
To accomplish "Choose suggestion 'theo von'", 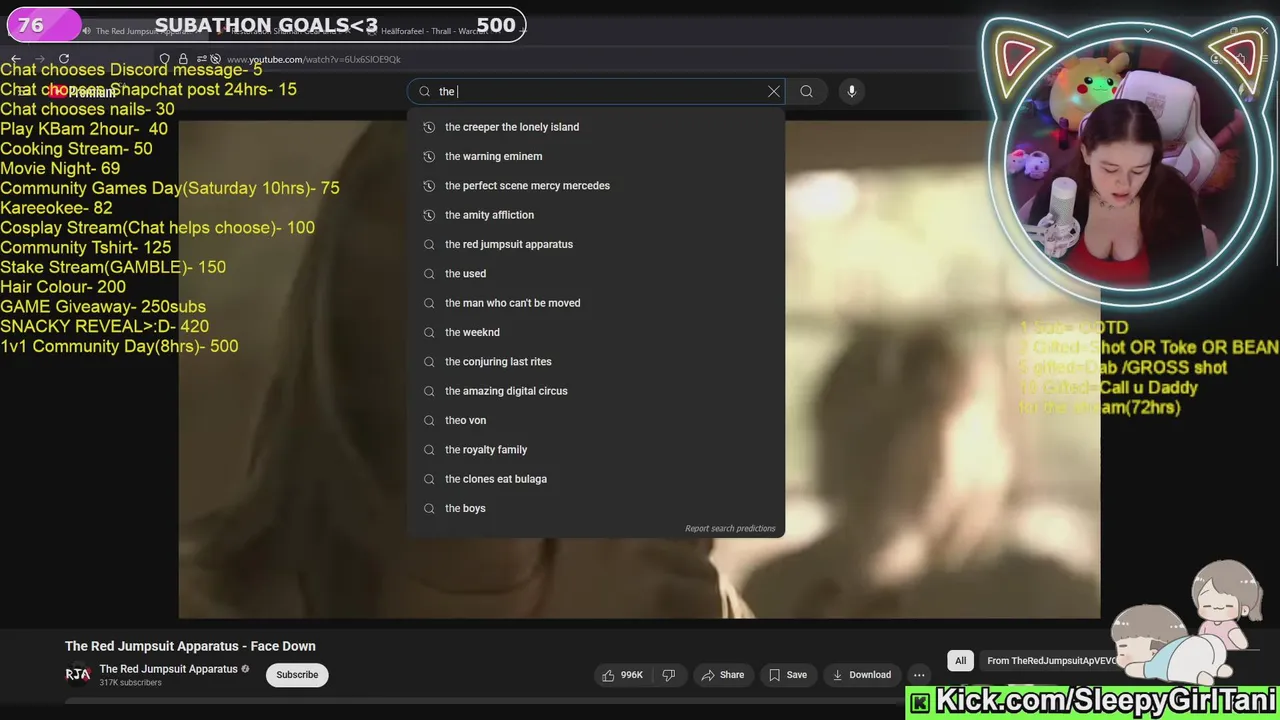I will click(596, 420).
